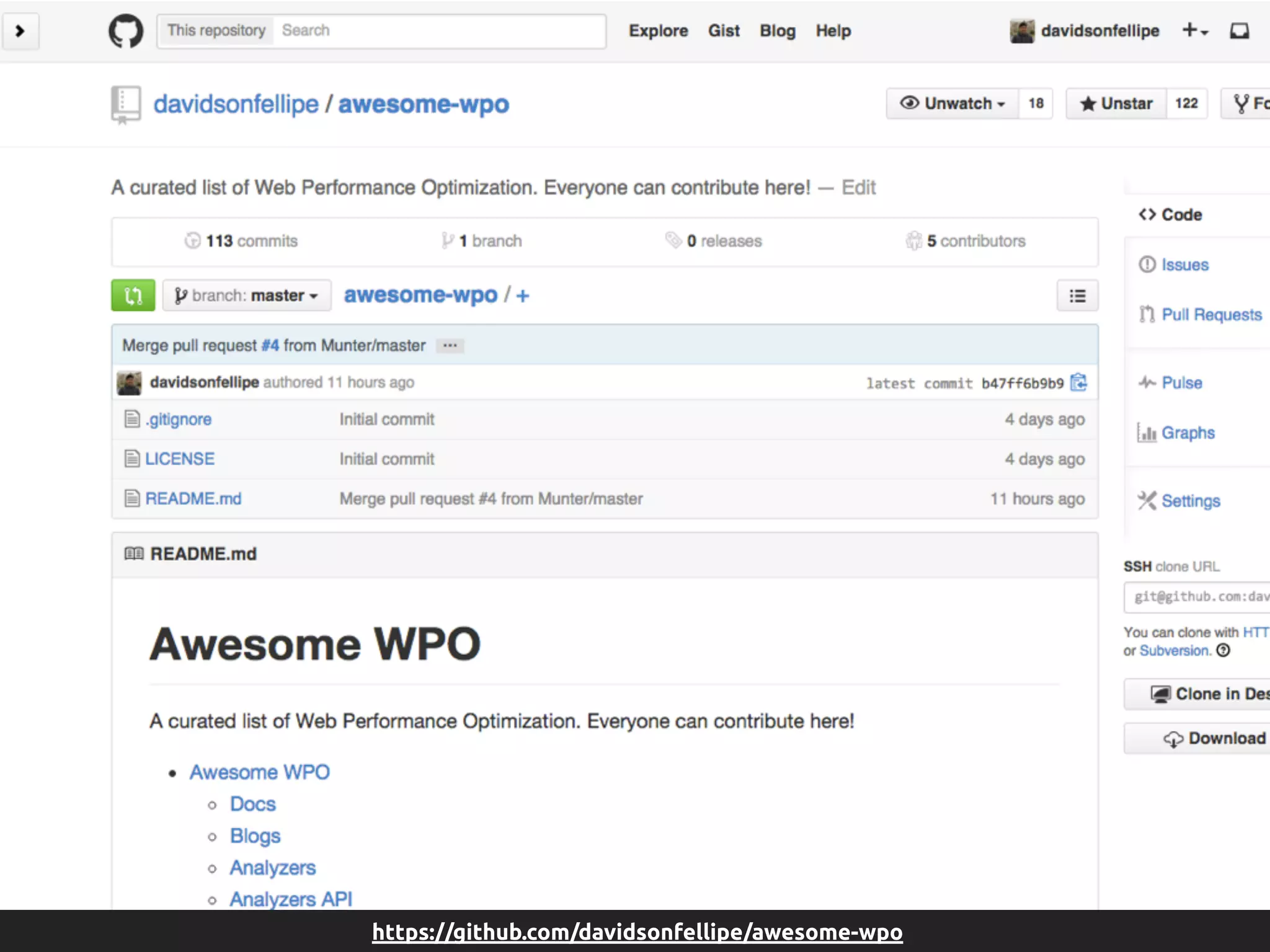Click the davidsonfellipe avatar in header
1270x952 pixels.
(1022, 31)
